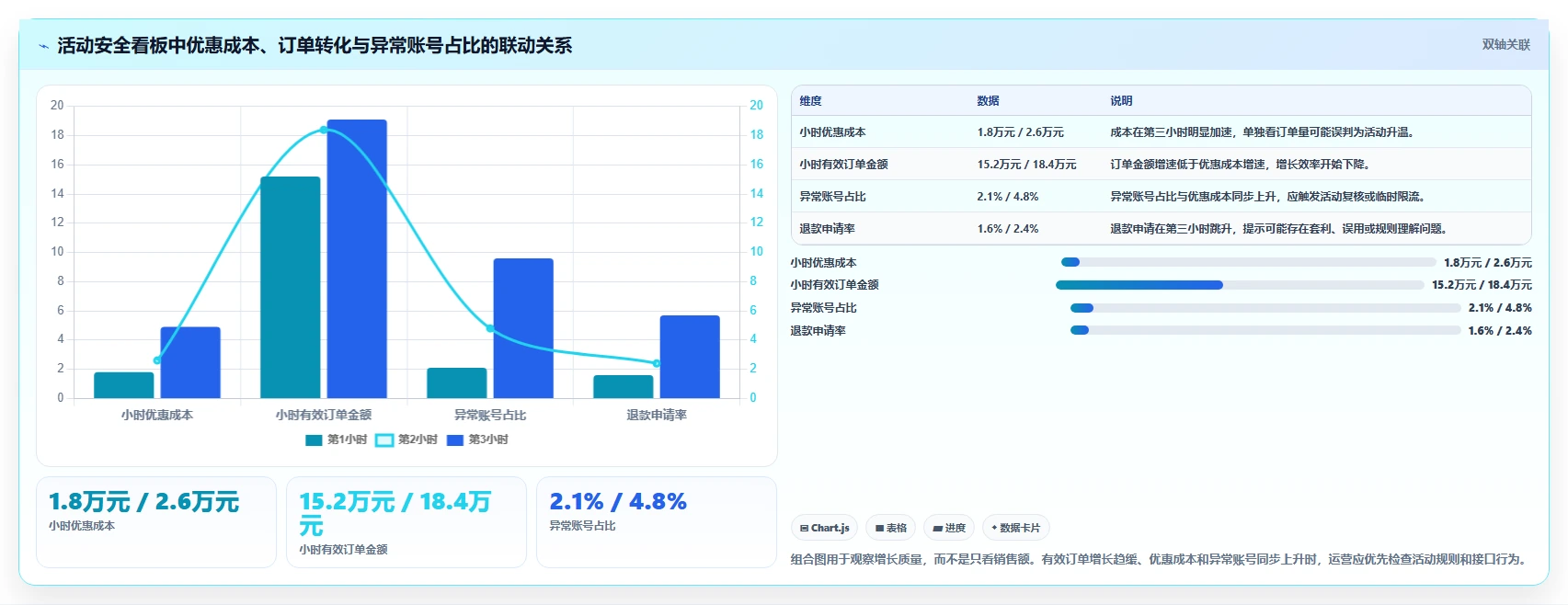Click description starting '异常账号占比与优惠成本同步上升'

point(1270,197)
